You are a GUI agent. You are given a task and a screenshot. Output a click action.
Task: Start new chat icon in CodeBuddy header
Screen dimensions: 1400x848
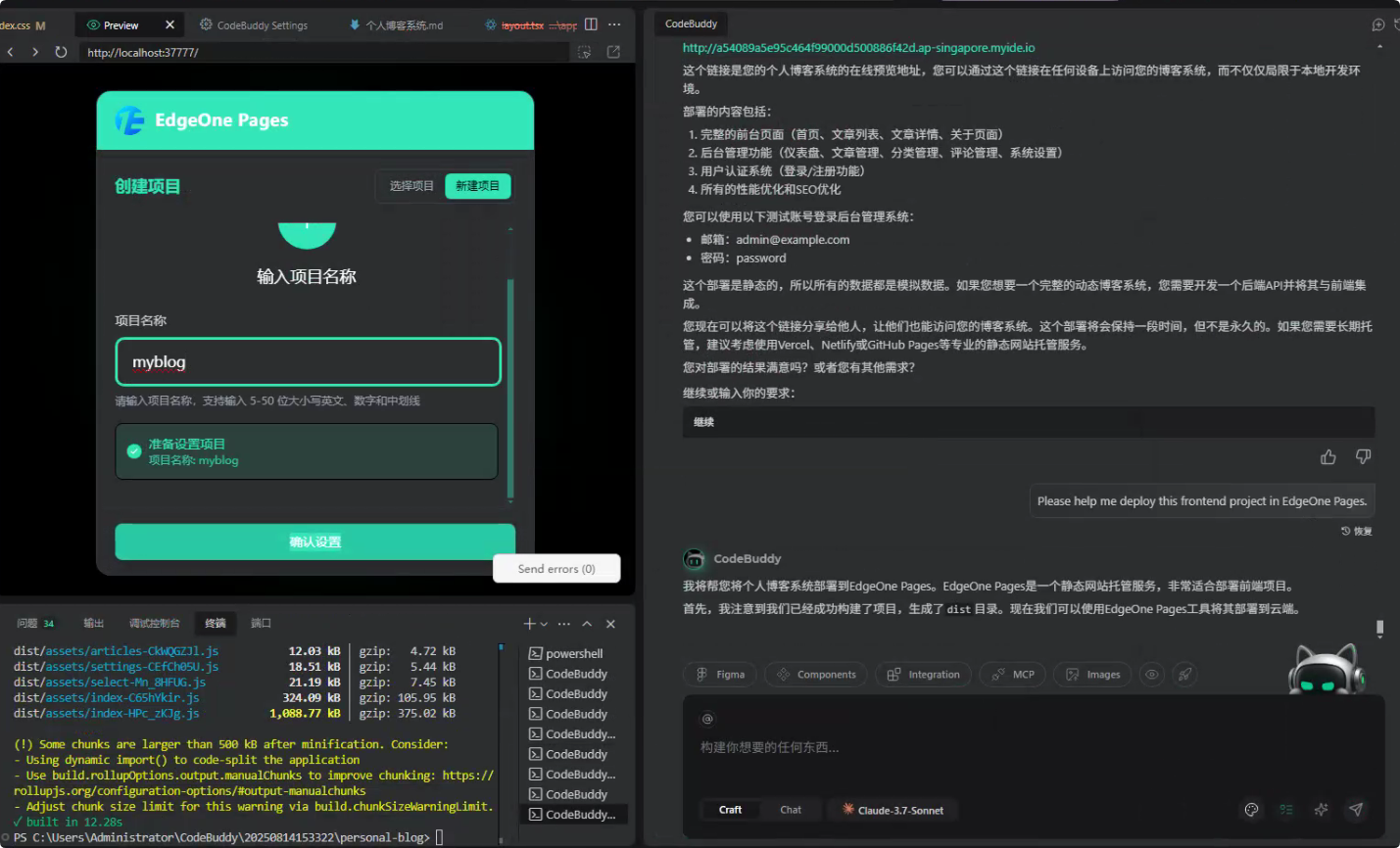1378,24
